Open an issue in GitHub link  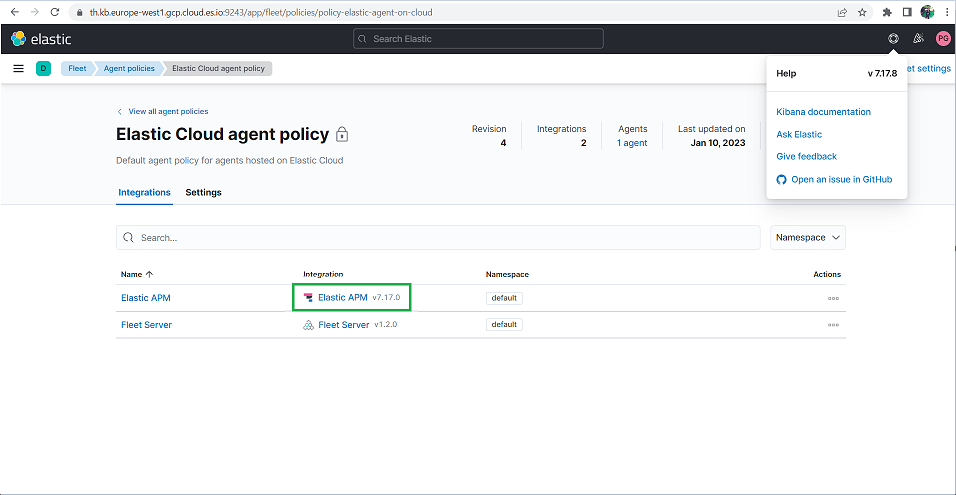841,180
